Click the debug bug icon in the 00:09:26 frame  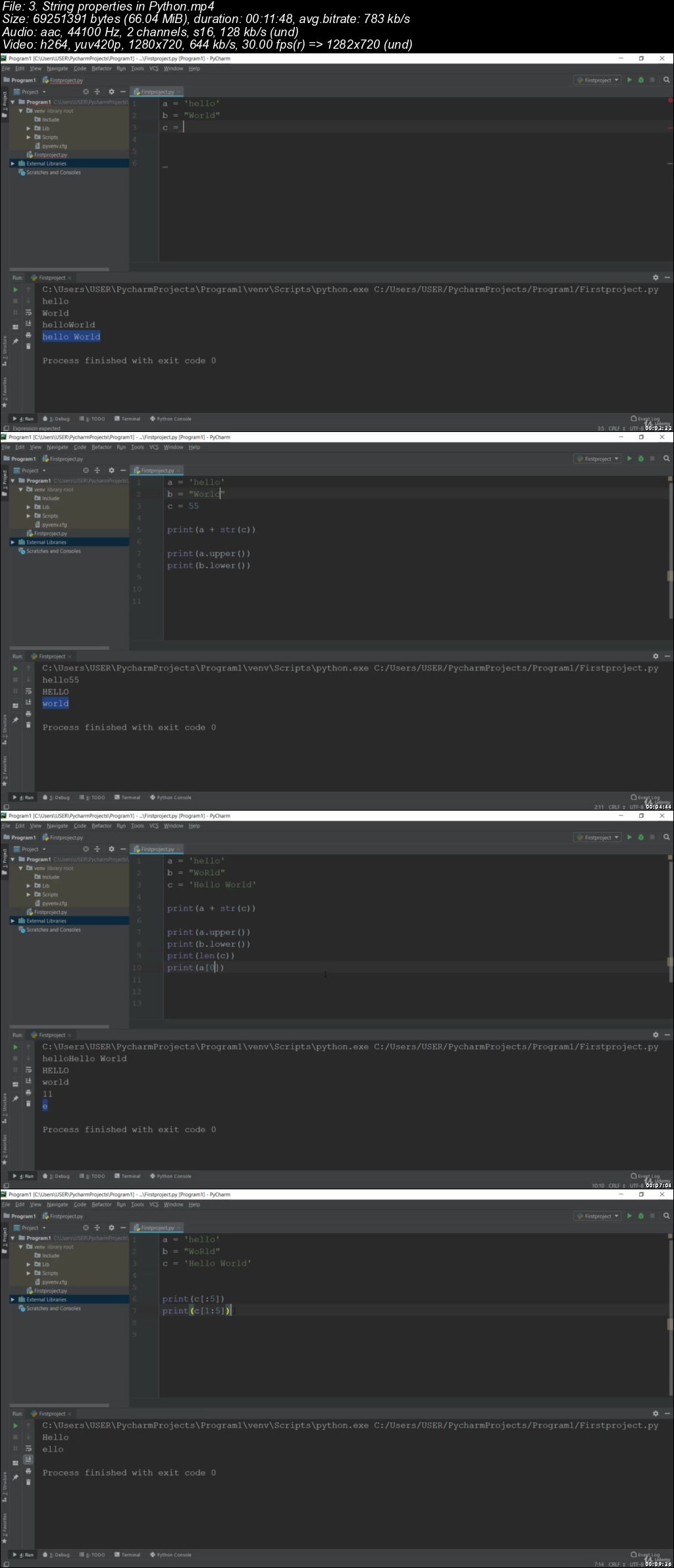tap(641, 1216)
